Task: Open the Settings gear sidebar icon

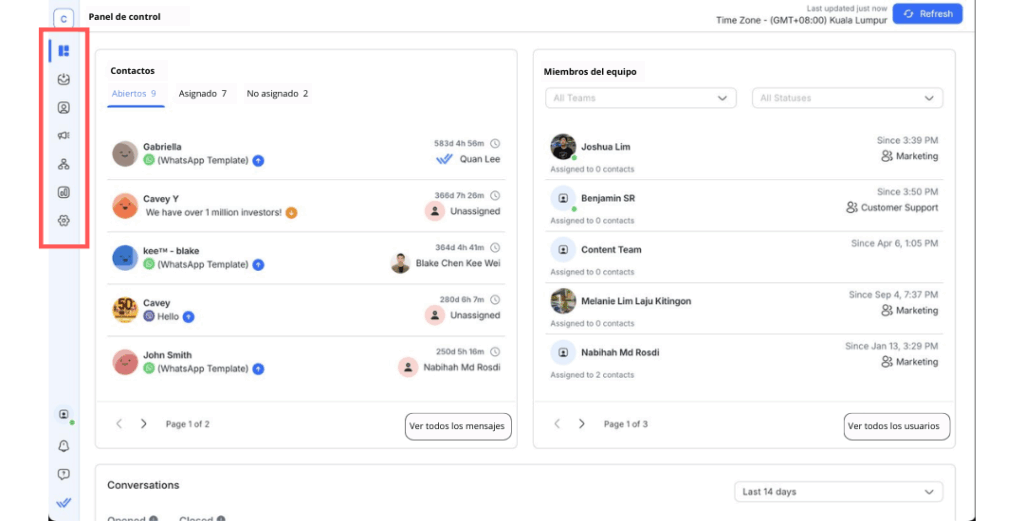Action: point(63,221)
